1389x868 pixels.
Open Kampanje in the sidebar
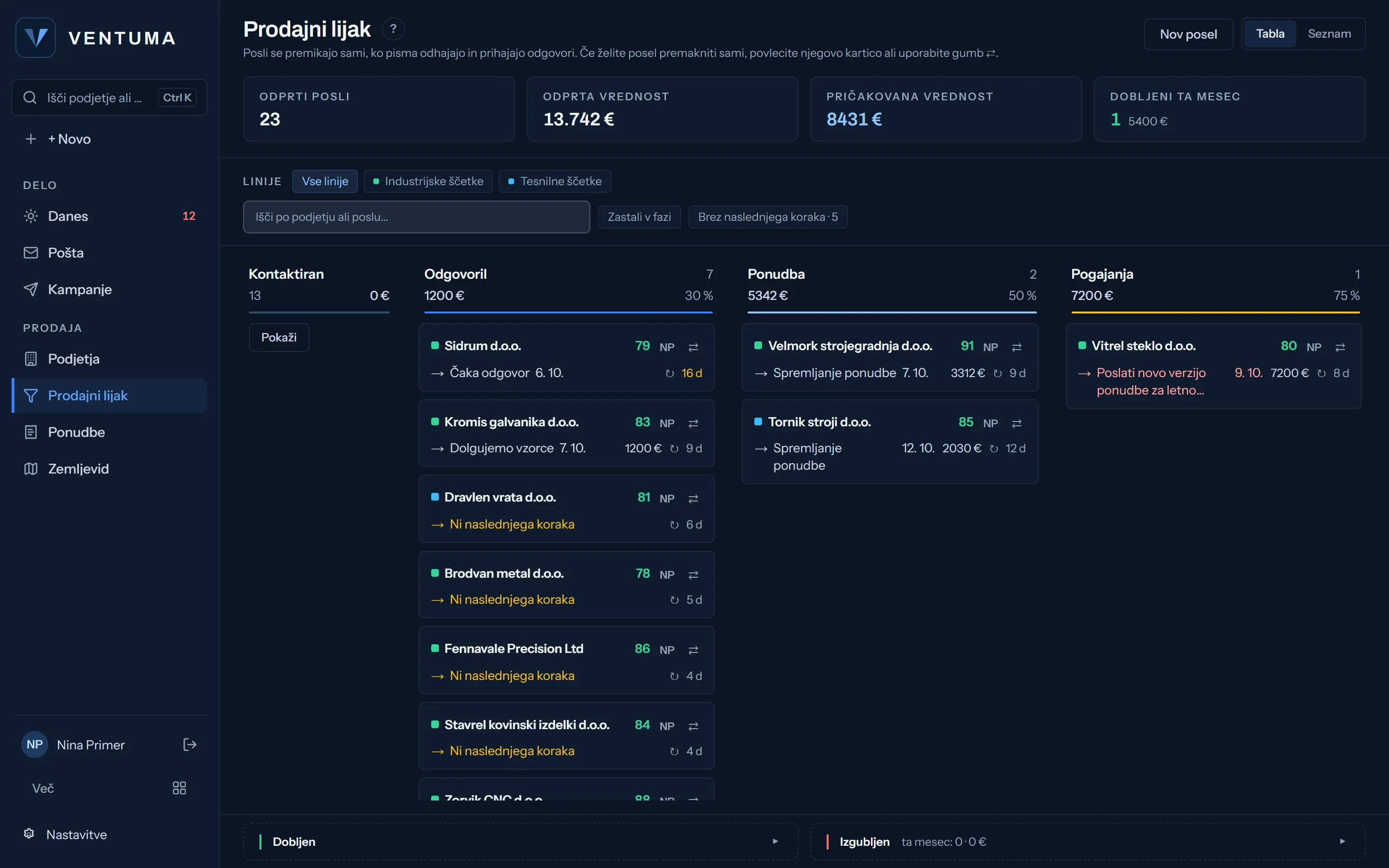click(x=109, y=289)
